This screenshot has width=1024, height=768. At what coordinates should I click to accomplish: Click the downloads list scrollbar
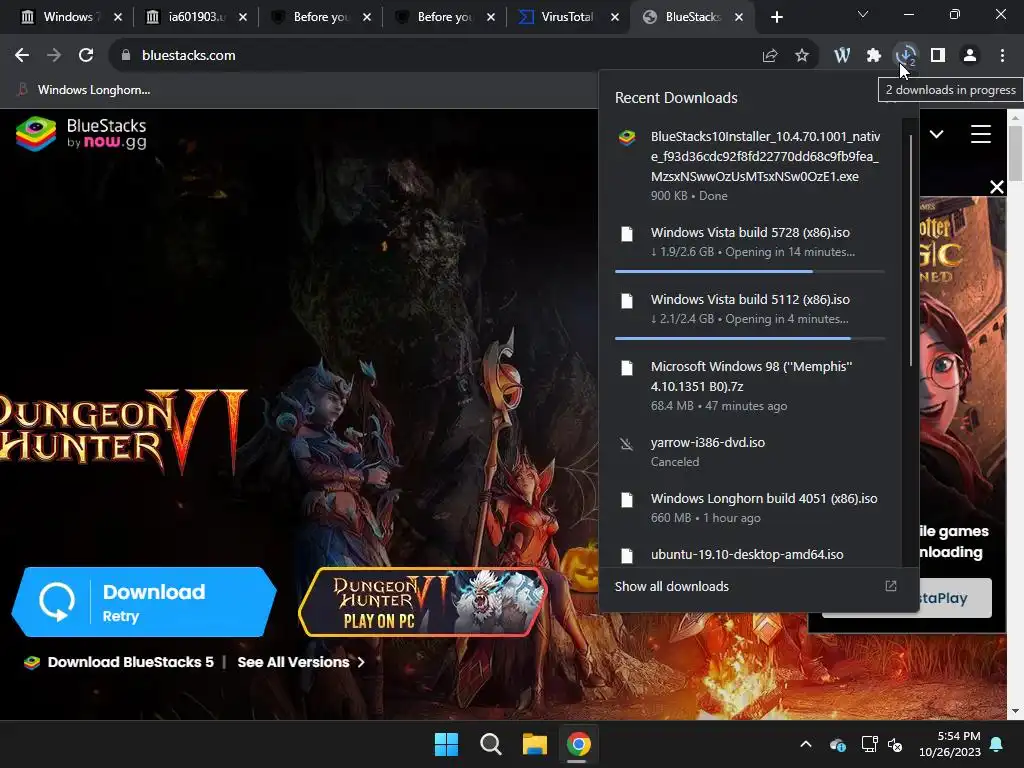coord(910,250)
